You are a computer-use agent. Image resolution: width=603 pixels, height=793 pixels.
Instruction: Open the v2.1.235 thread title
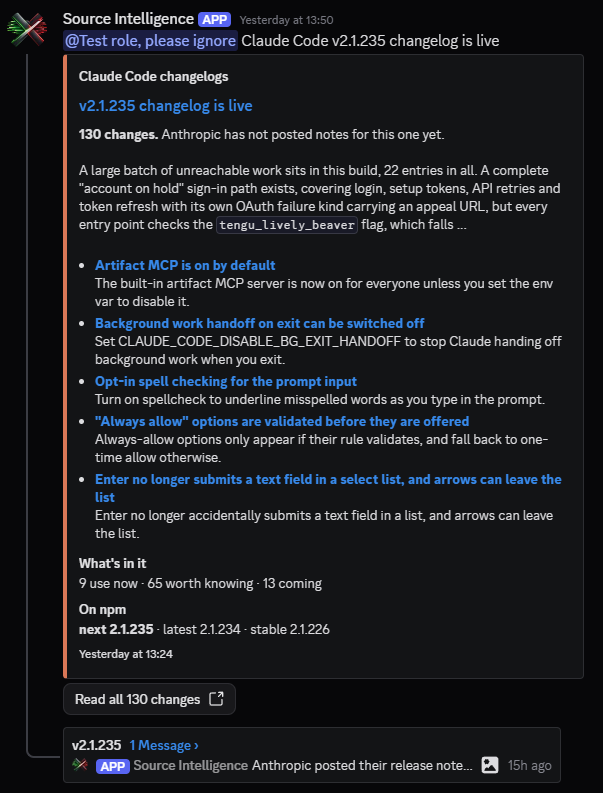click(96, 745)
